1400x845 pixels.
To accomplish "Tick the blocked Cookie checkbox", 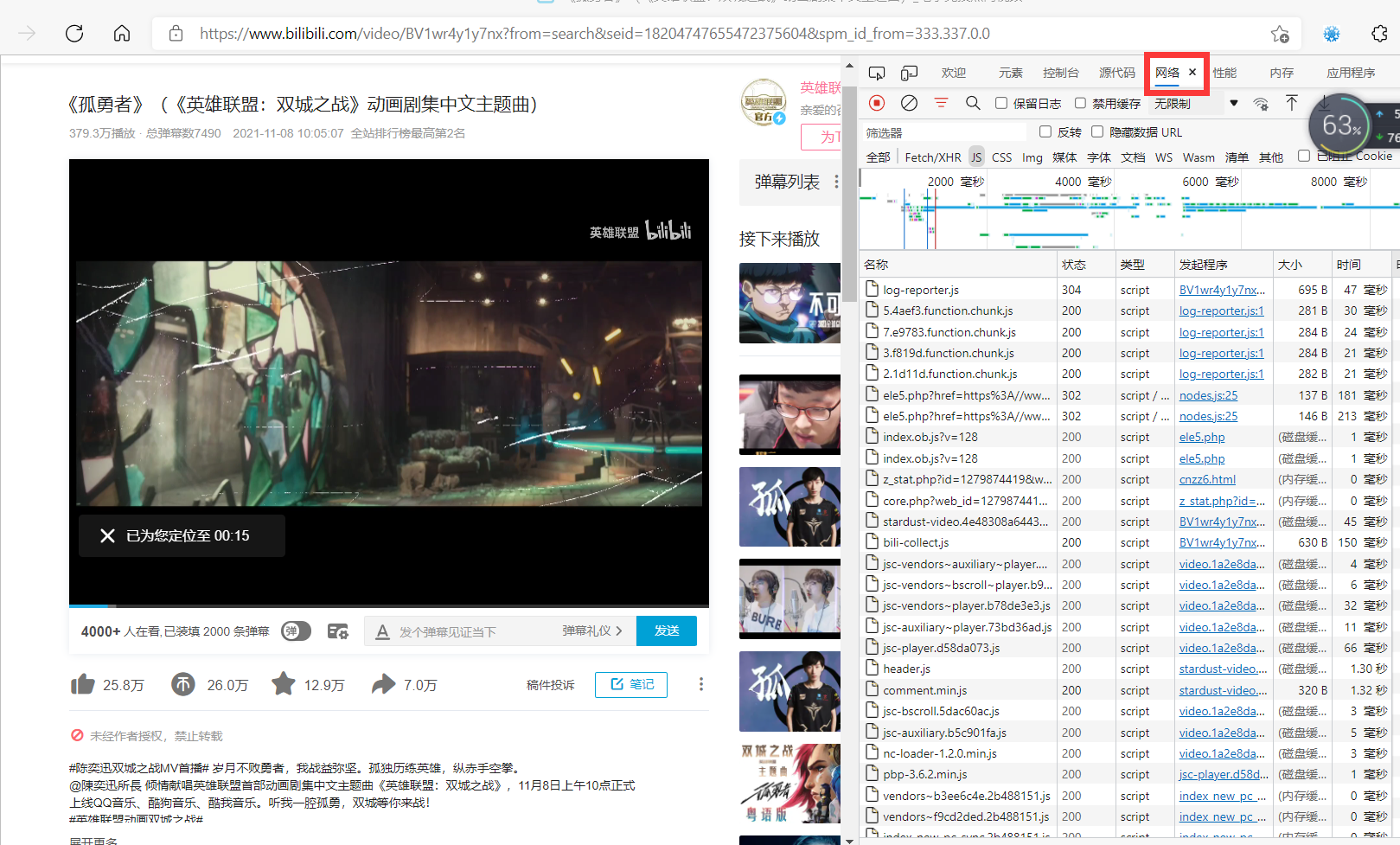I will [1304, 156].
